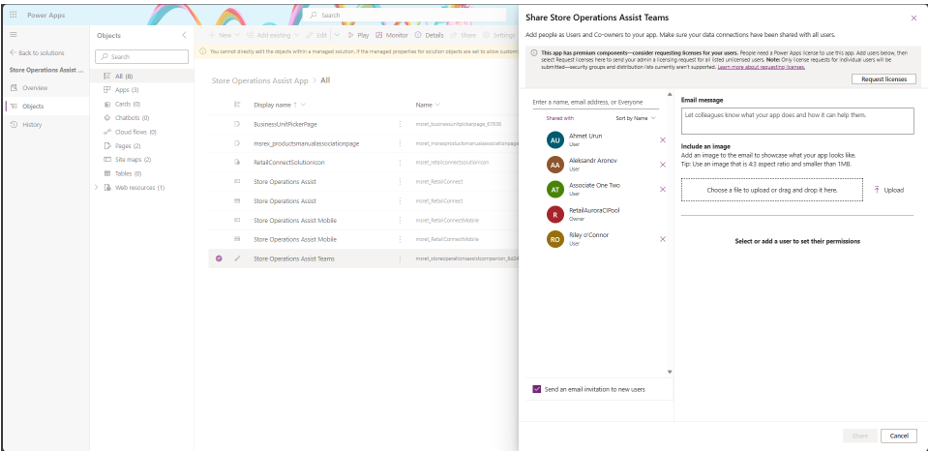This screenshot has width=952, height=458.
Task: Click the Email message text box
Action: (x=797, y=121)
